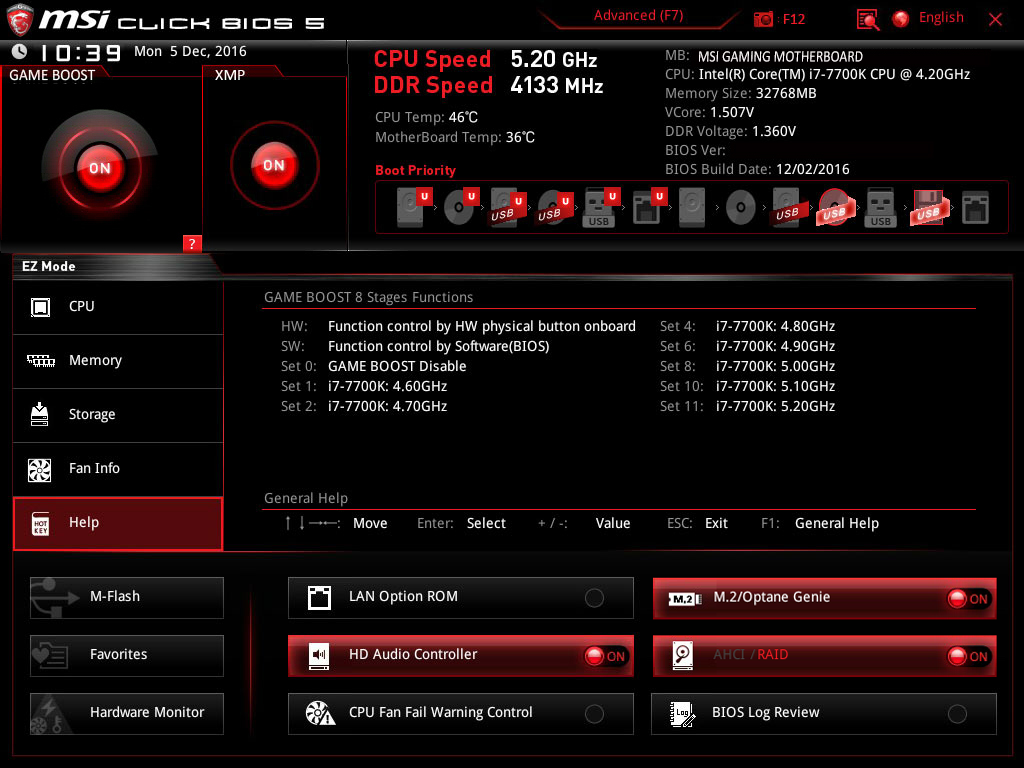Open the Memory section
This screenshot has height=768, width=1024.
coord(118,361)
